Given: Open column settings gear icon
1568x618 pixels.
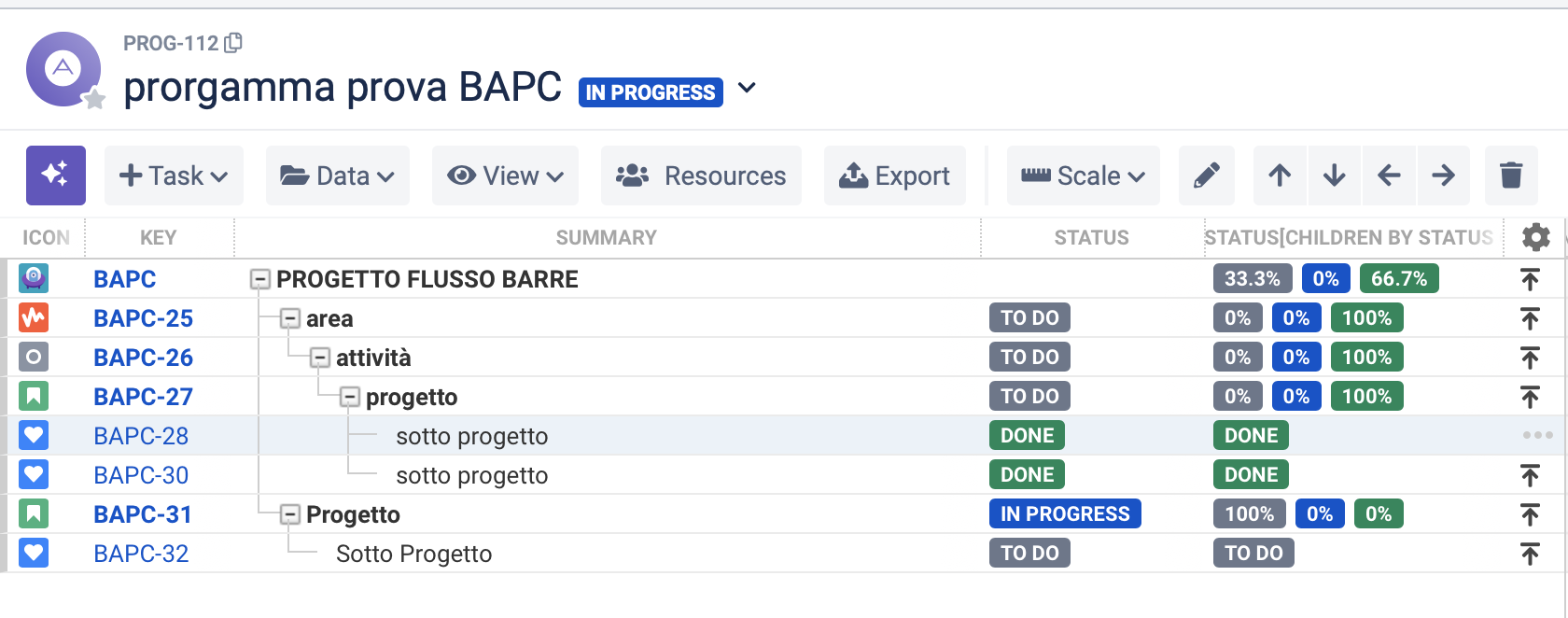Looking at the screenshot, I should [1535, 237].
